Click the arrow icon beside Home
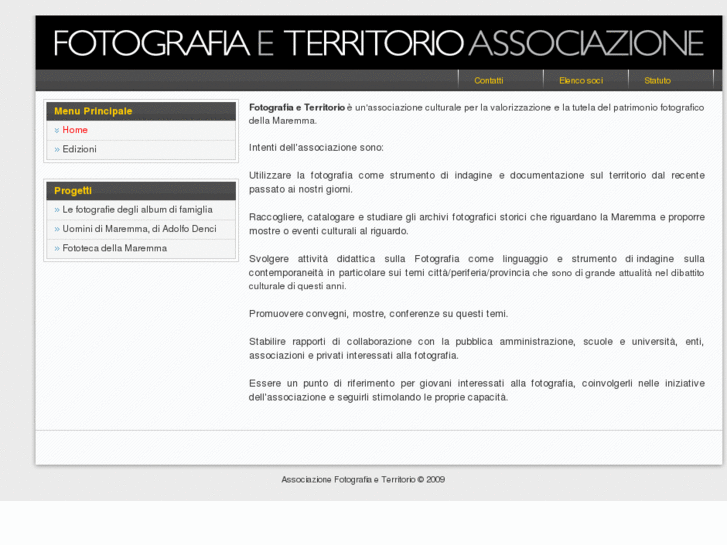The image size is (727, 545). (57, 130)
